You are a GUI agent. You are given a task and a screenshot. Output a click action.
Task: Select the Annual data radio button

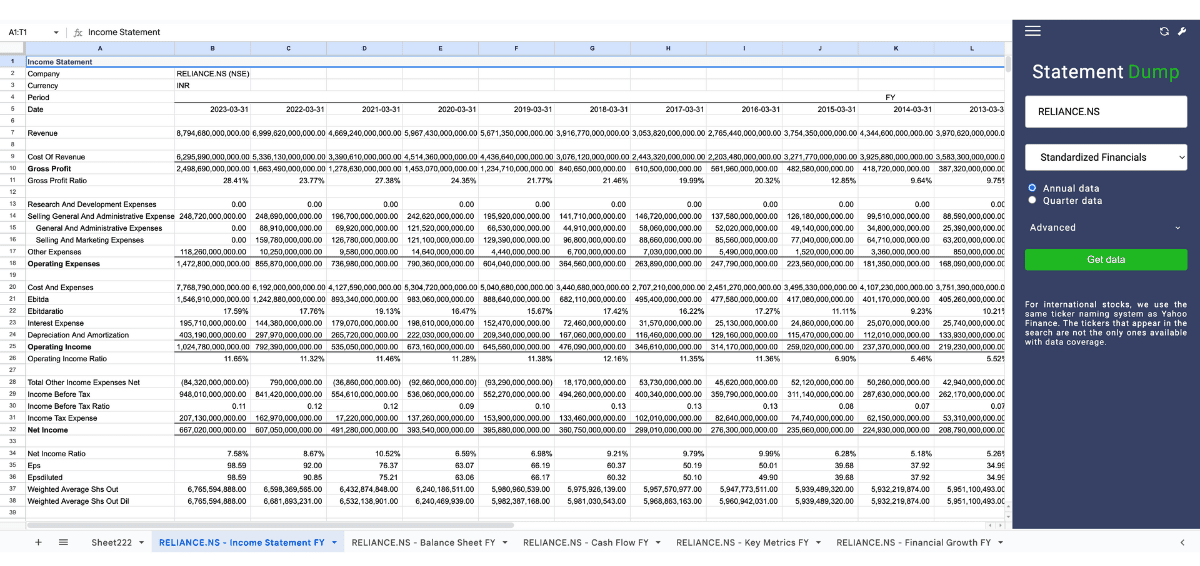pos(1032,188)
